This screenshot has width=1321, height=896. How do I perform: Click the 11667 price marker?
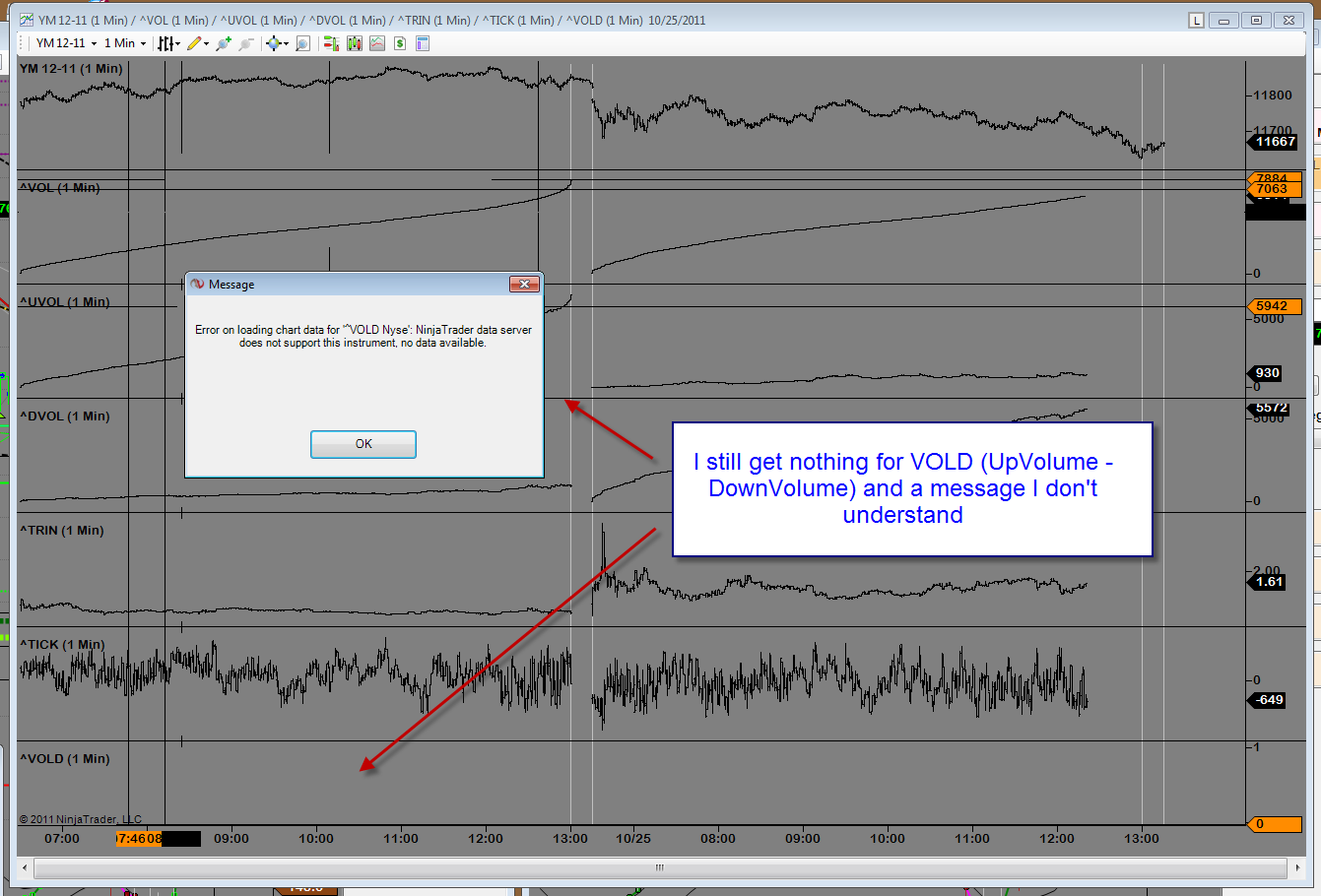1274,142
